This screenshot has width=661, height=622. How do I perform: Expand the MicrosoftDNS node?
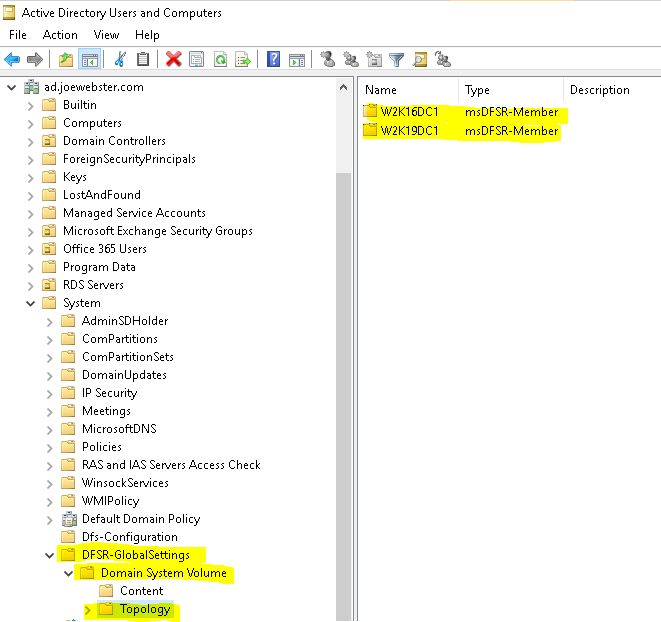tap(49, 430)
